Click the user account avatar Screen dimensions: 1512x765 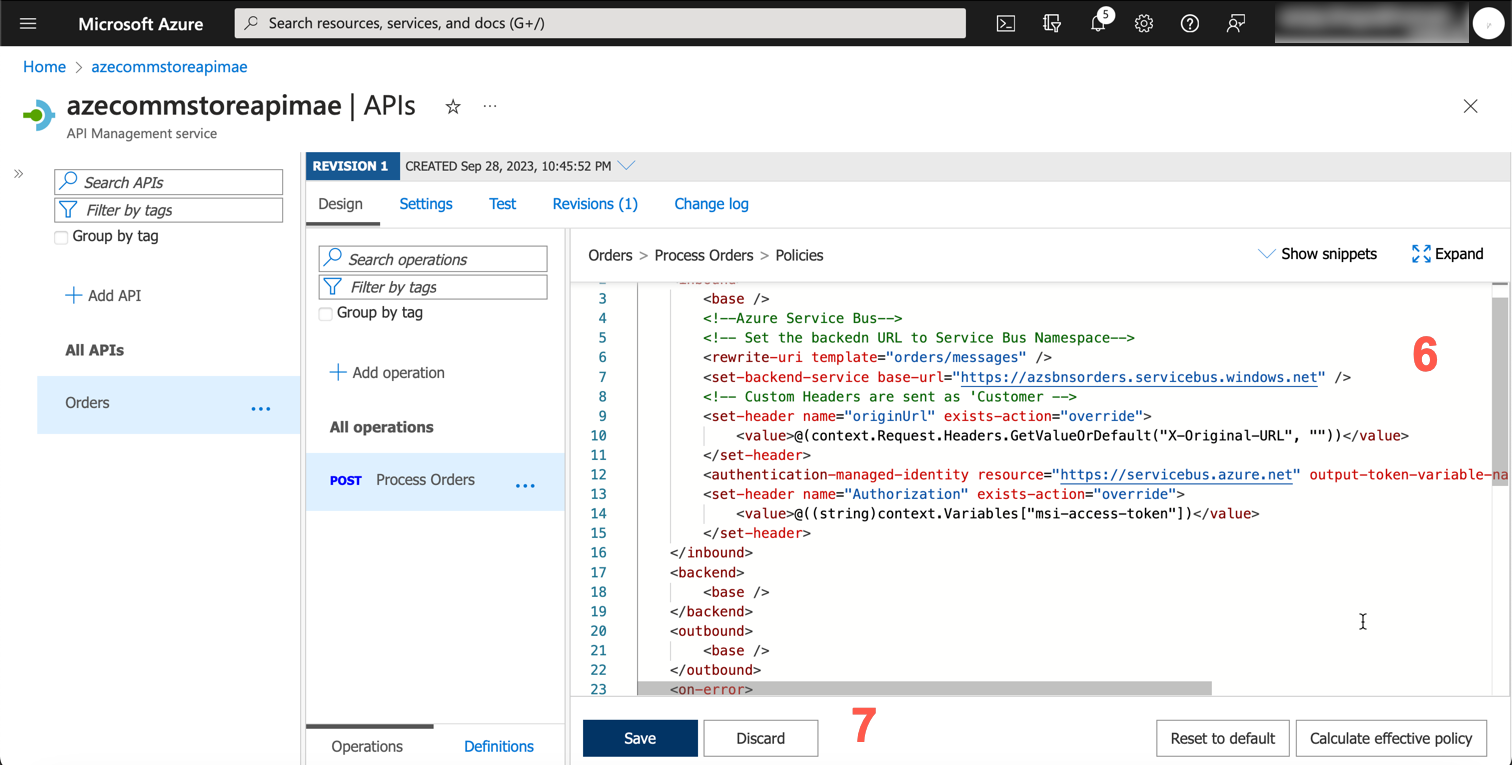click(x=1488, y=23)
